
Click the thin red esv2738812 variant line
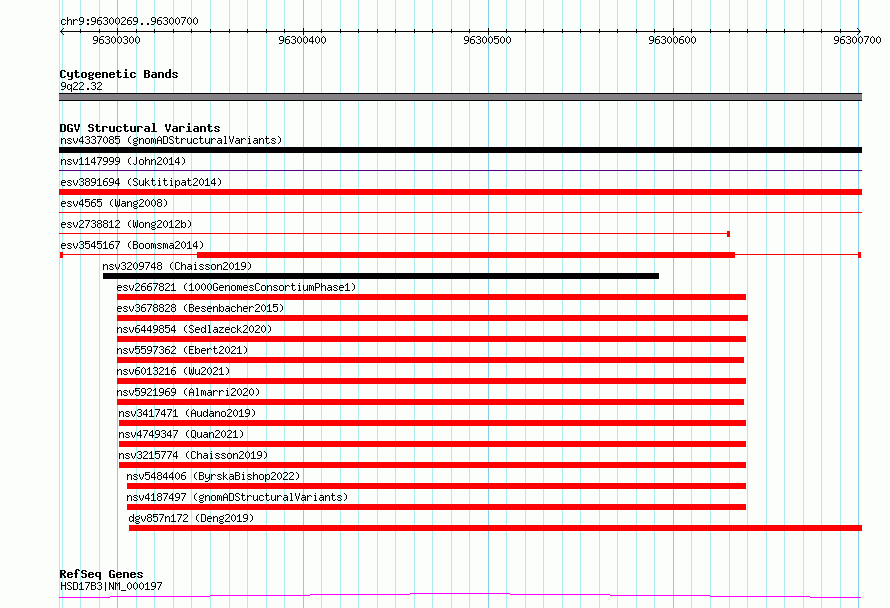click(x=394, y=233)
